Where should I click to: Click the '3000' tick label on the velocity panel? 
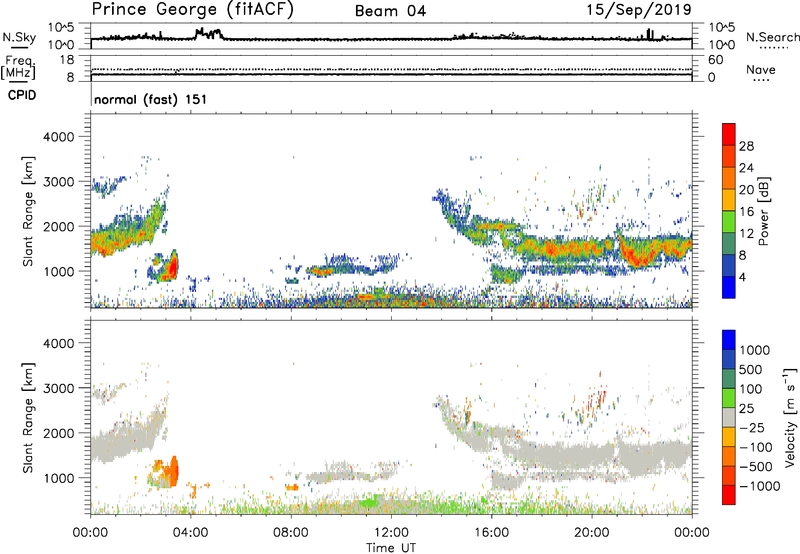(x=58, y=388)
